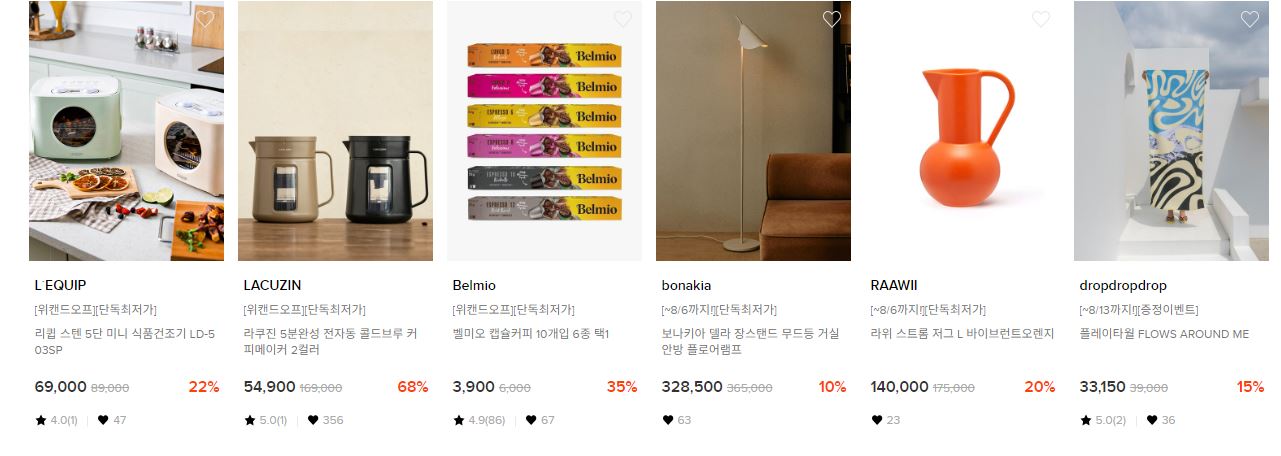Toggle wishlist heart on Belmio capsule image

(x=622, y=19)
